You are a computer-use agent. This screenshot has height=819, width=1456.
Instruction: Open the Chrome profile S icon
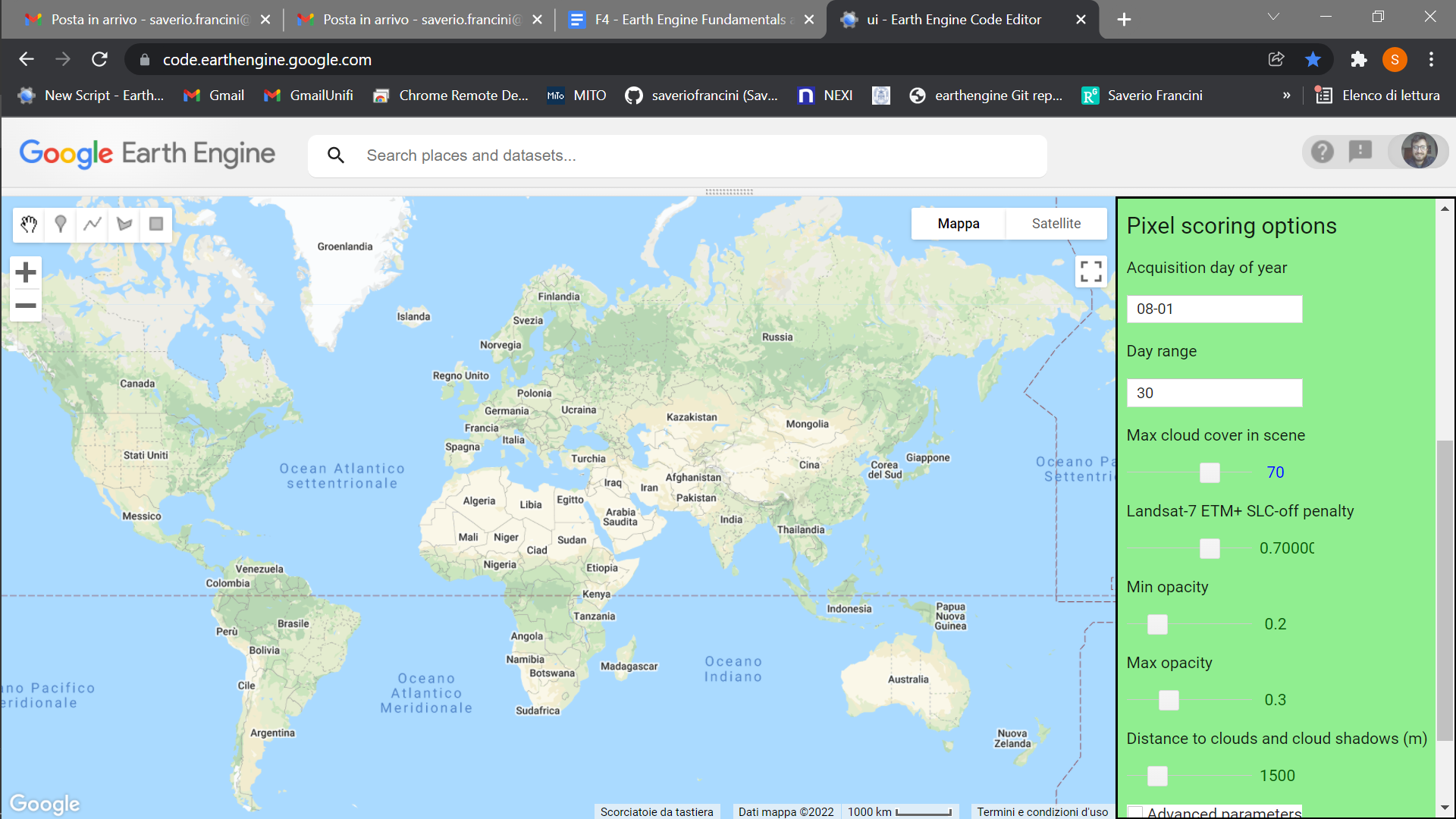pos(1395,59)
